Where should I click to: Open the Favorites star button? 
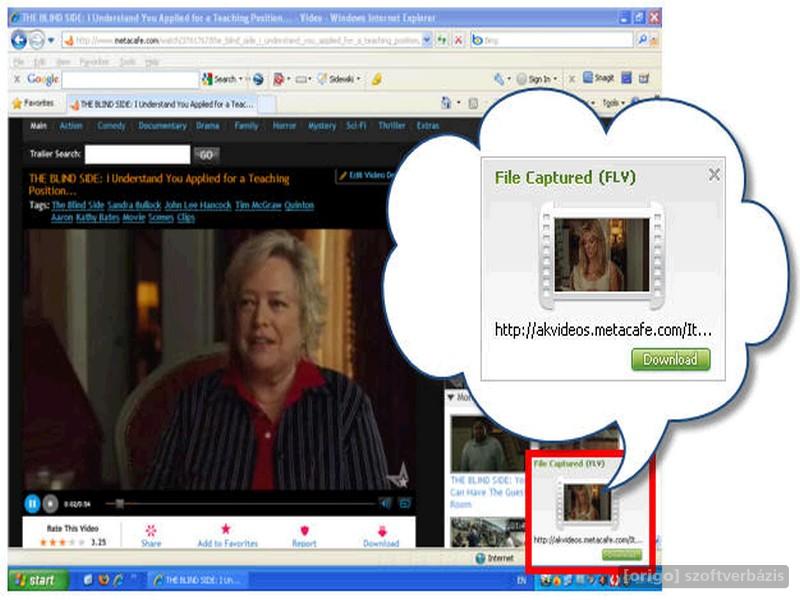pyautogui.click(x=33, y=104)
